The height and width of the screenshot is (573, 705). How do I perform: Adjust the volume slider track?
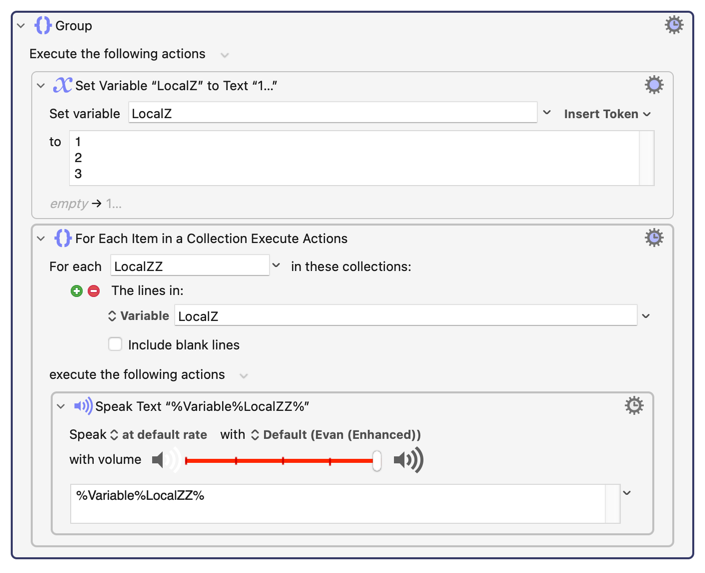click(279, 461)
